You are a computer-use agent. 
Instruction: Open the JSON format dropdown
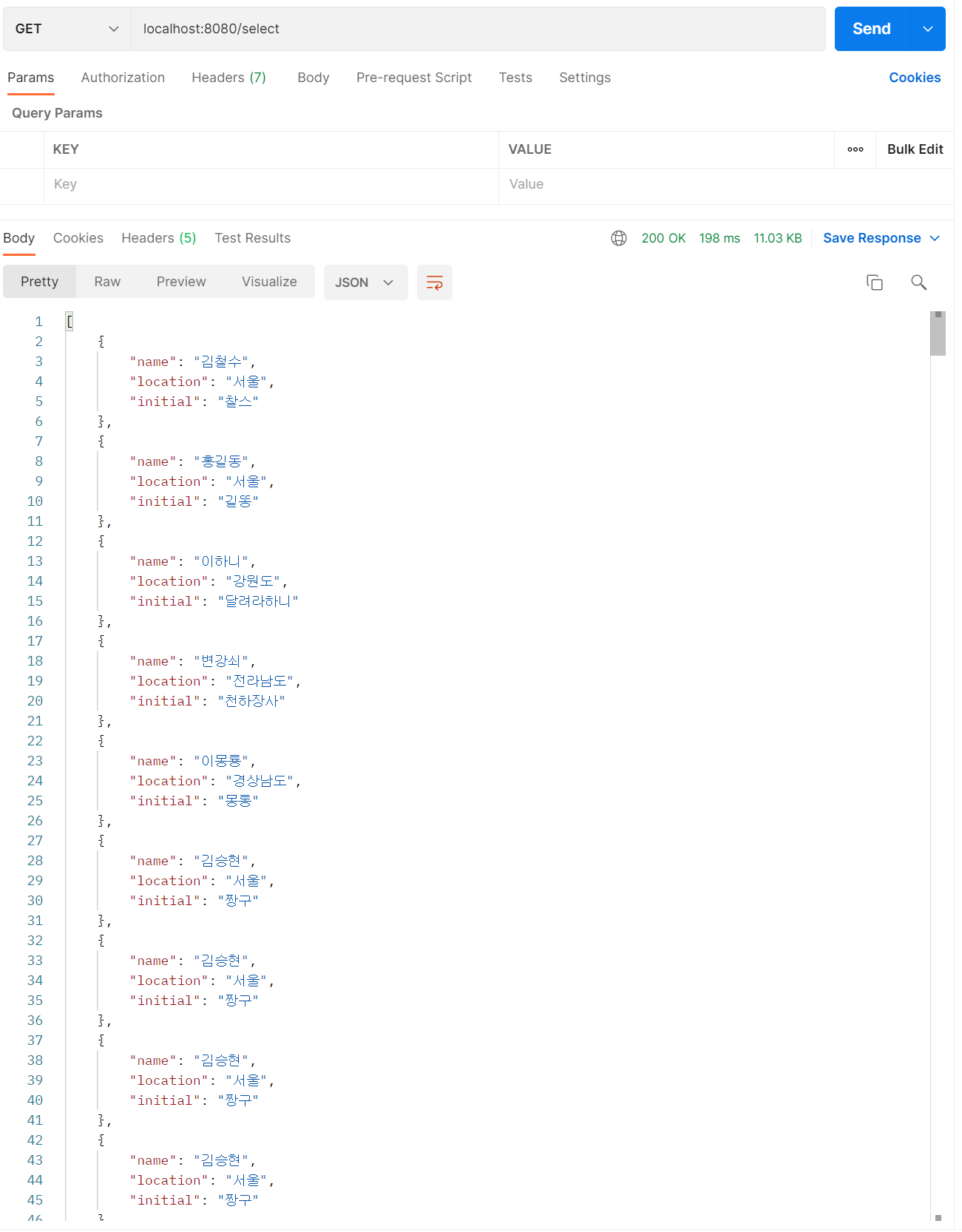[x=365, y=282]
